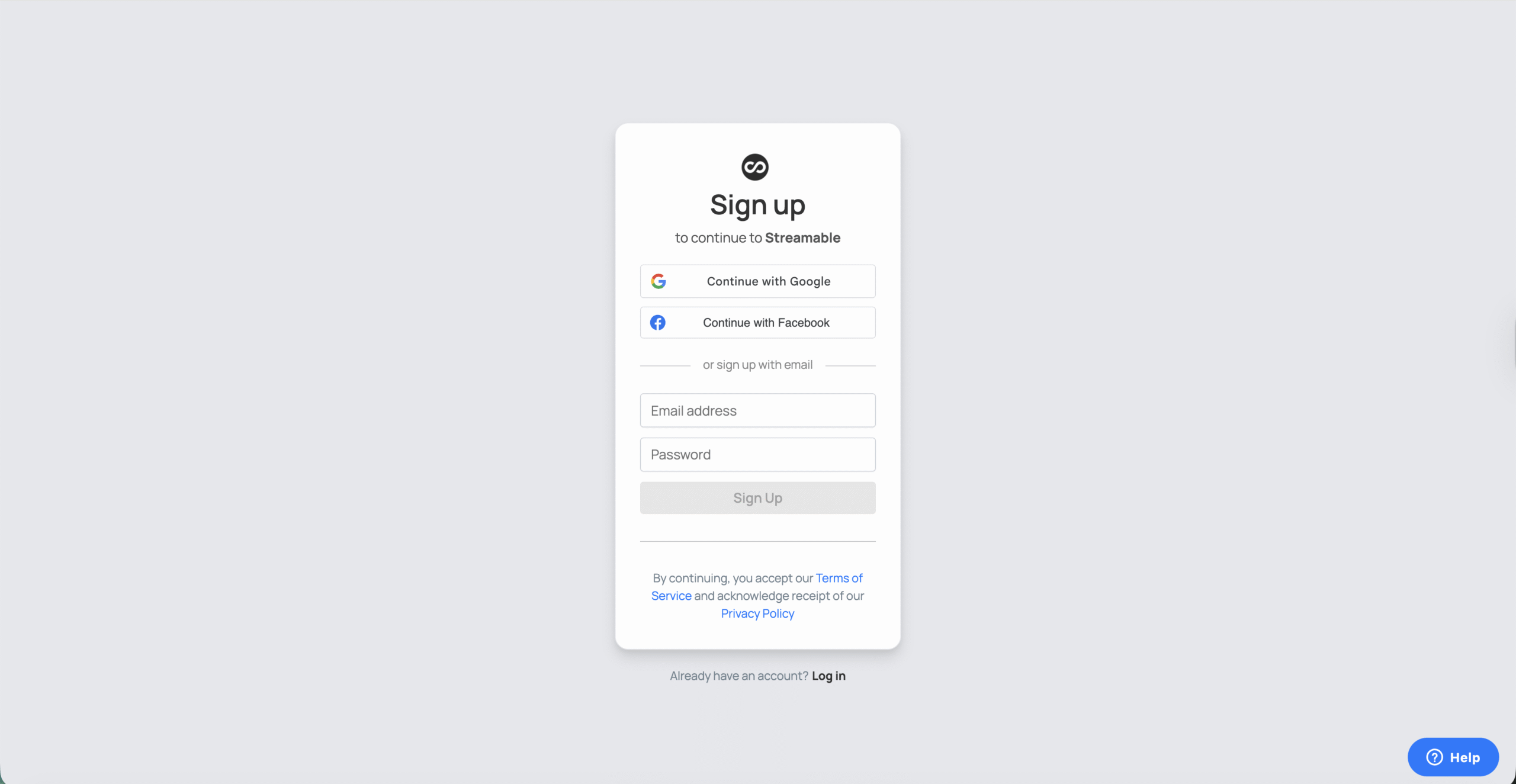The image size is (1516, 784).
Task: Choose Continue with Facebook text
Action: (x=766, y=323)
